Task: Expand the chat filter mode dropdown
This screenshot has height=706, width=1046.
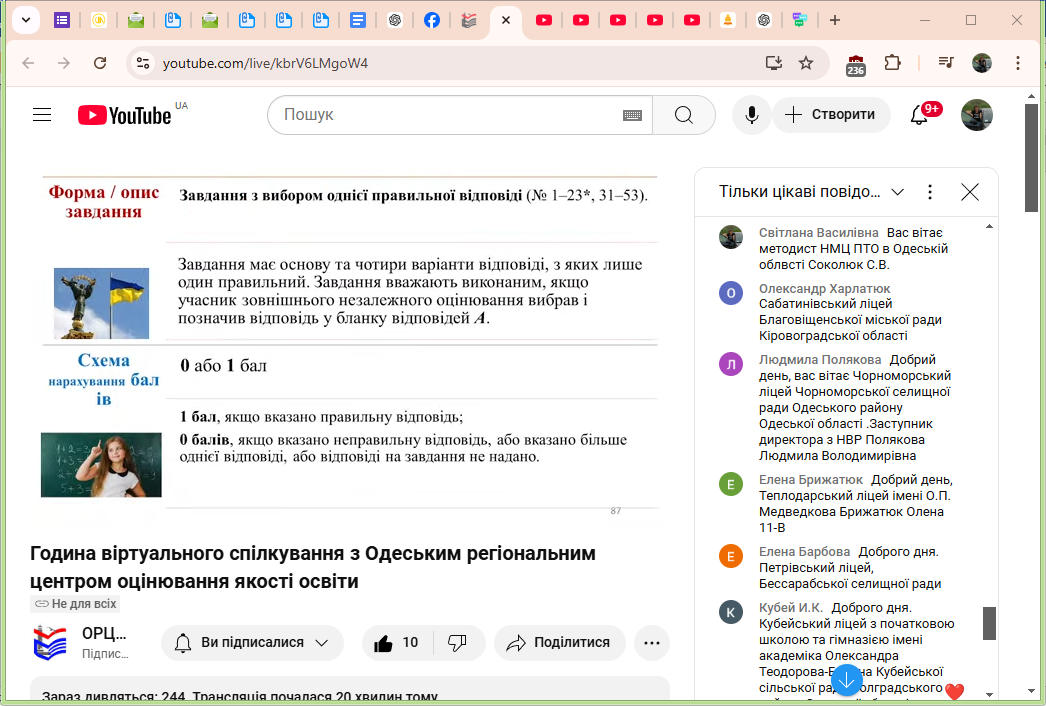Action: (897, 192)
